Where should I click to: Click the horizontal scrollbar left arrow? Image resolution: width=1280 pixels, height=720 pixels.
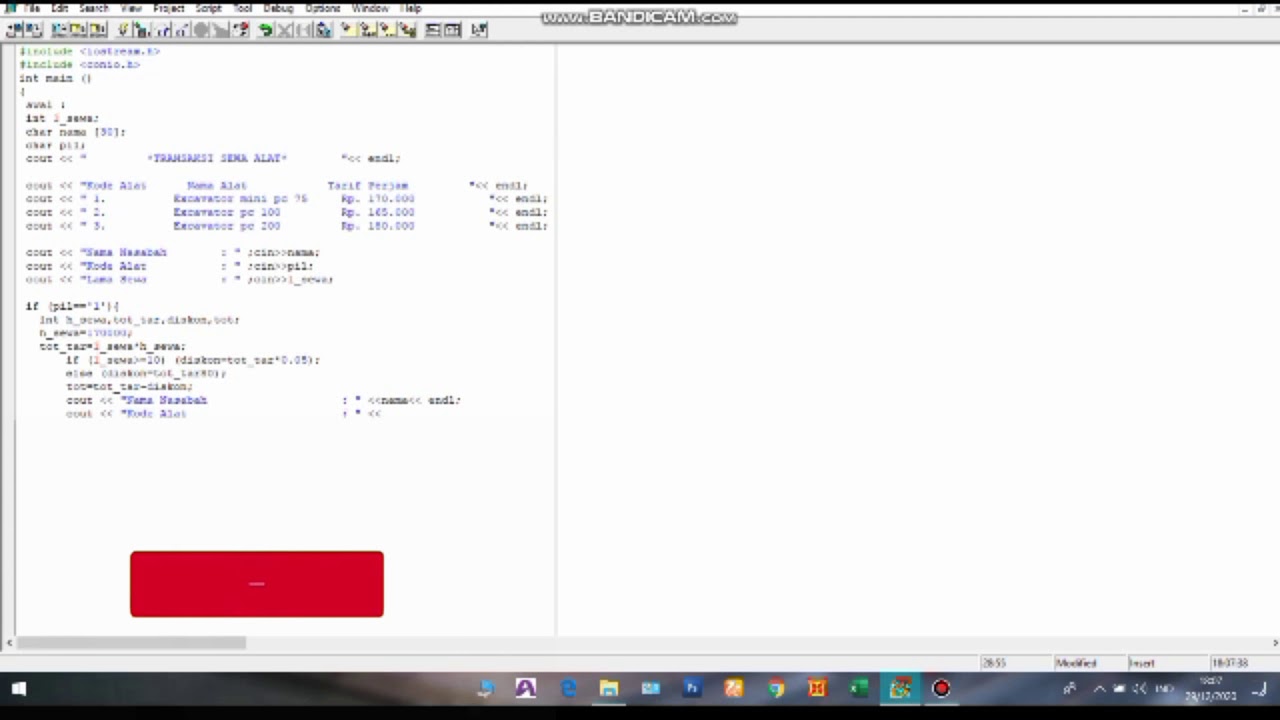(x=9, y=643)
